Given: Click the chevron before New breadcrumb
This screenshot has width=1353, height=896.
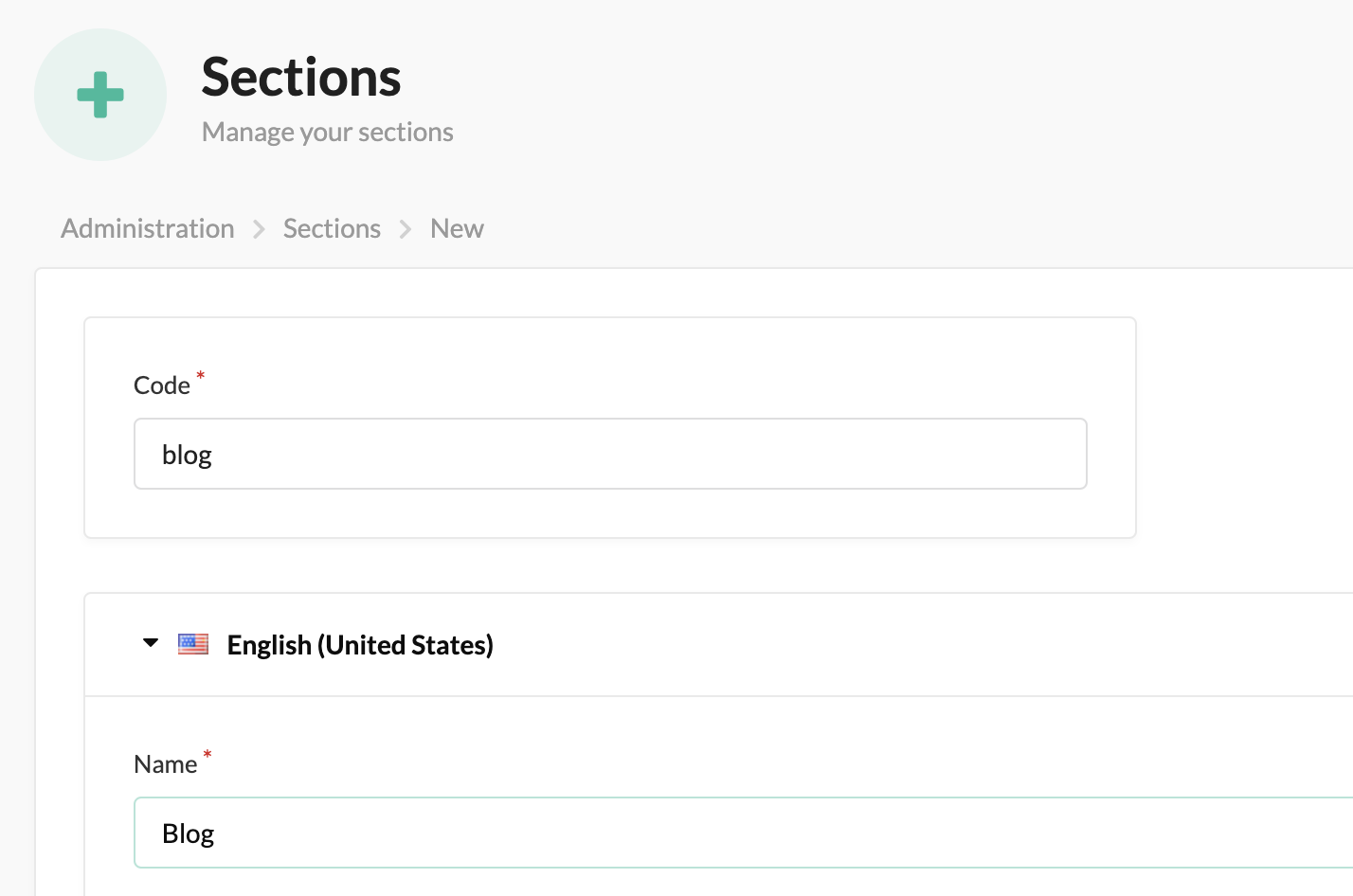Looking at the screenshot, I should point(406,229).
